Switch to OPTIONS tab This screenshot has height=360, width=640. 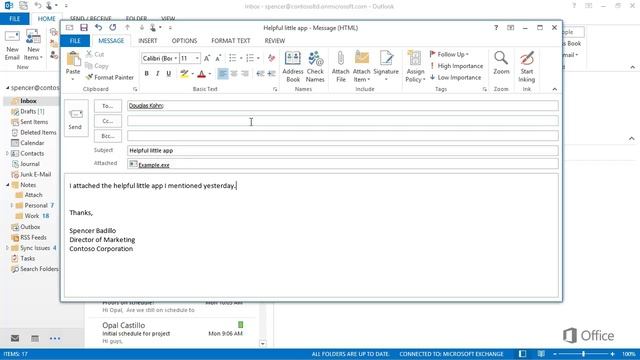click(184, 41)
